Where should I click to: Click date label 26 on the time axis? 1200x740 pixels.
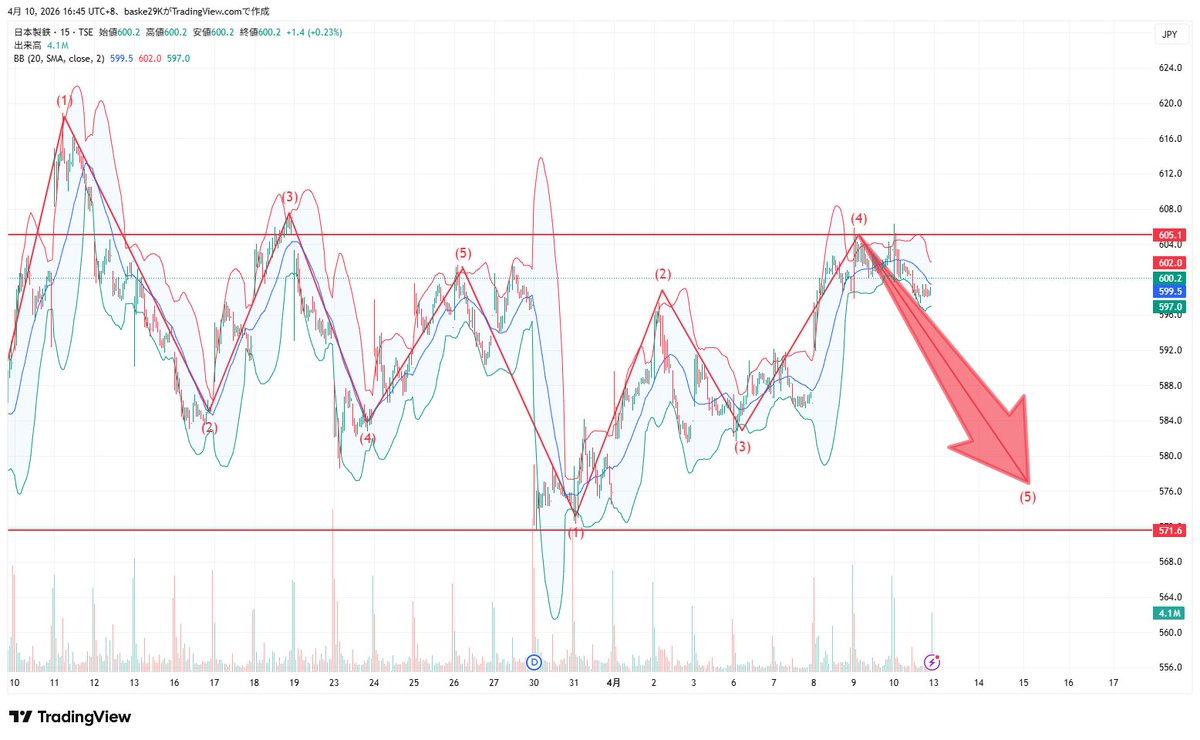pos(454,683)
